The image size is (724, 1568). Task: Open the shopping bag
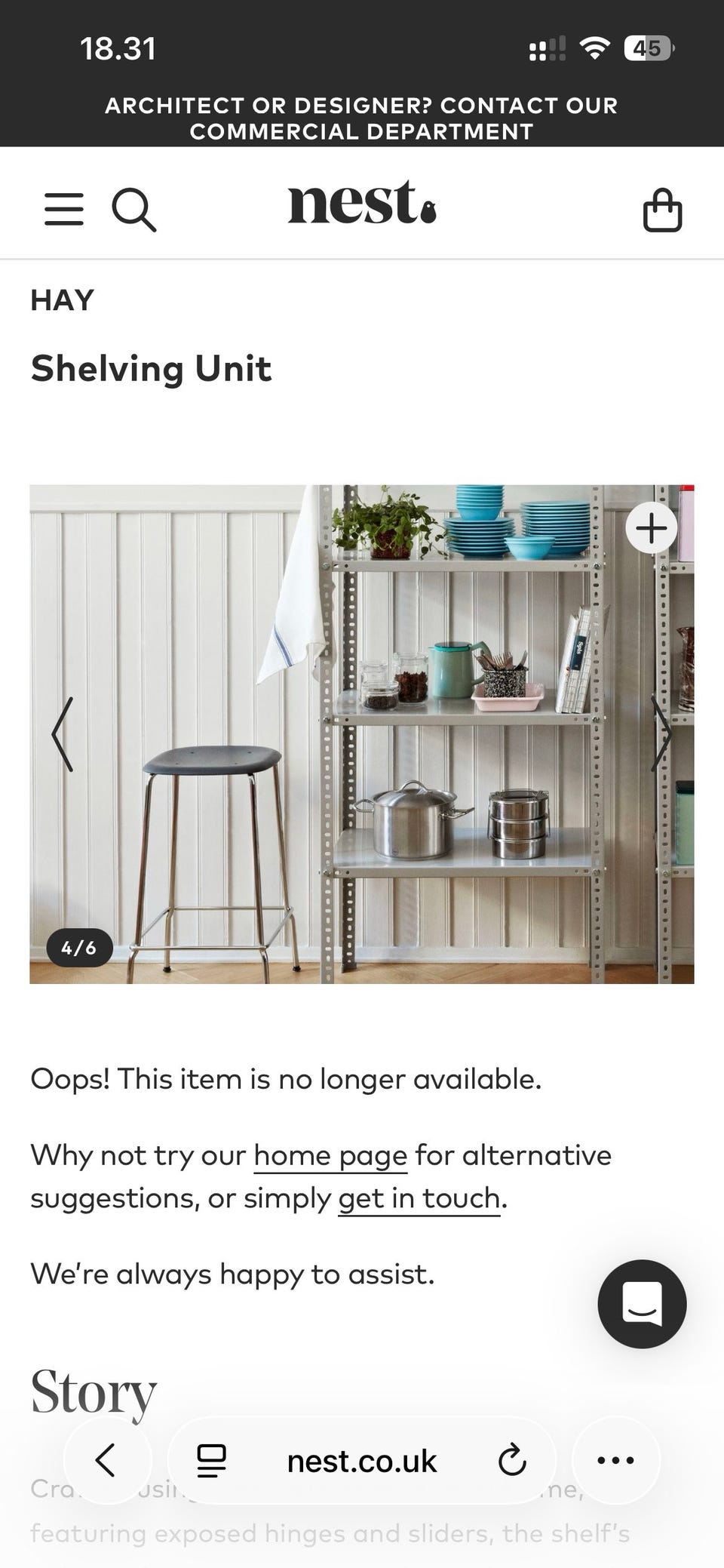click(x=662, y=210)
